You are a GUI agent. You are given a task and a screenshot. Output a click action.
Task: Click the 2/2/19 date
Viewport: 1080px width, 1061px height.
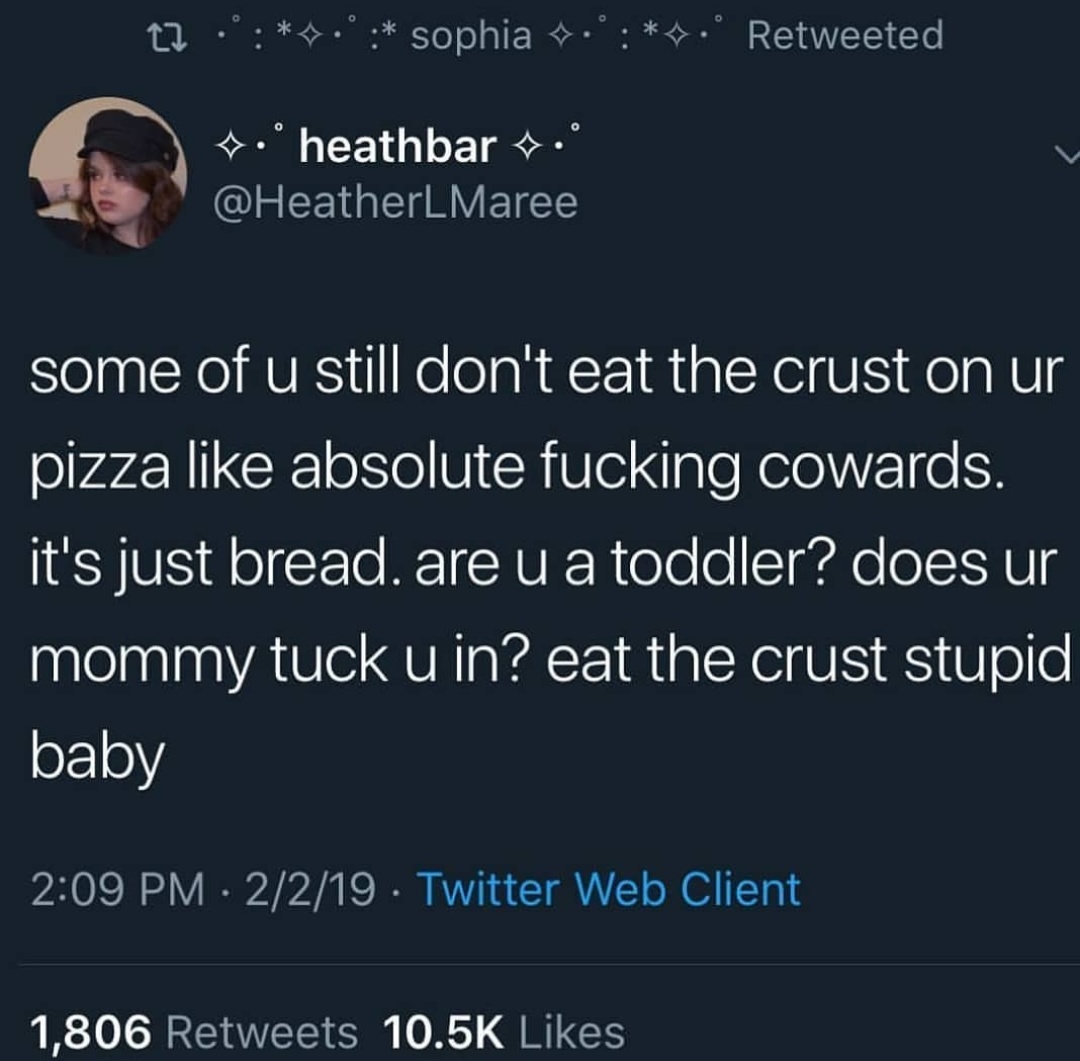309,889
